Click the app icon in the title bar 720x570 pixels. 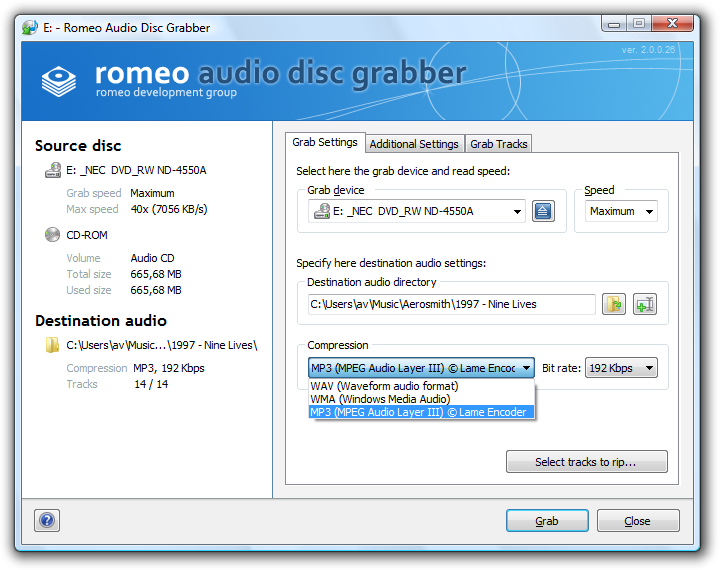[x=30, y=28]
